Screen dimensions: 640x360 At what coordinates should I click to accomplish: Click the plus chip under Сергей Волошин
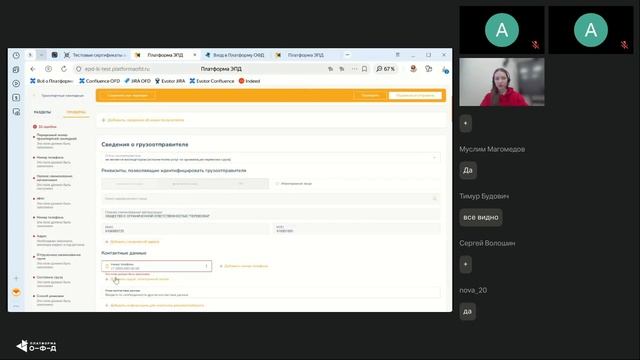(x=466, y=264)
